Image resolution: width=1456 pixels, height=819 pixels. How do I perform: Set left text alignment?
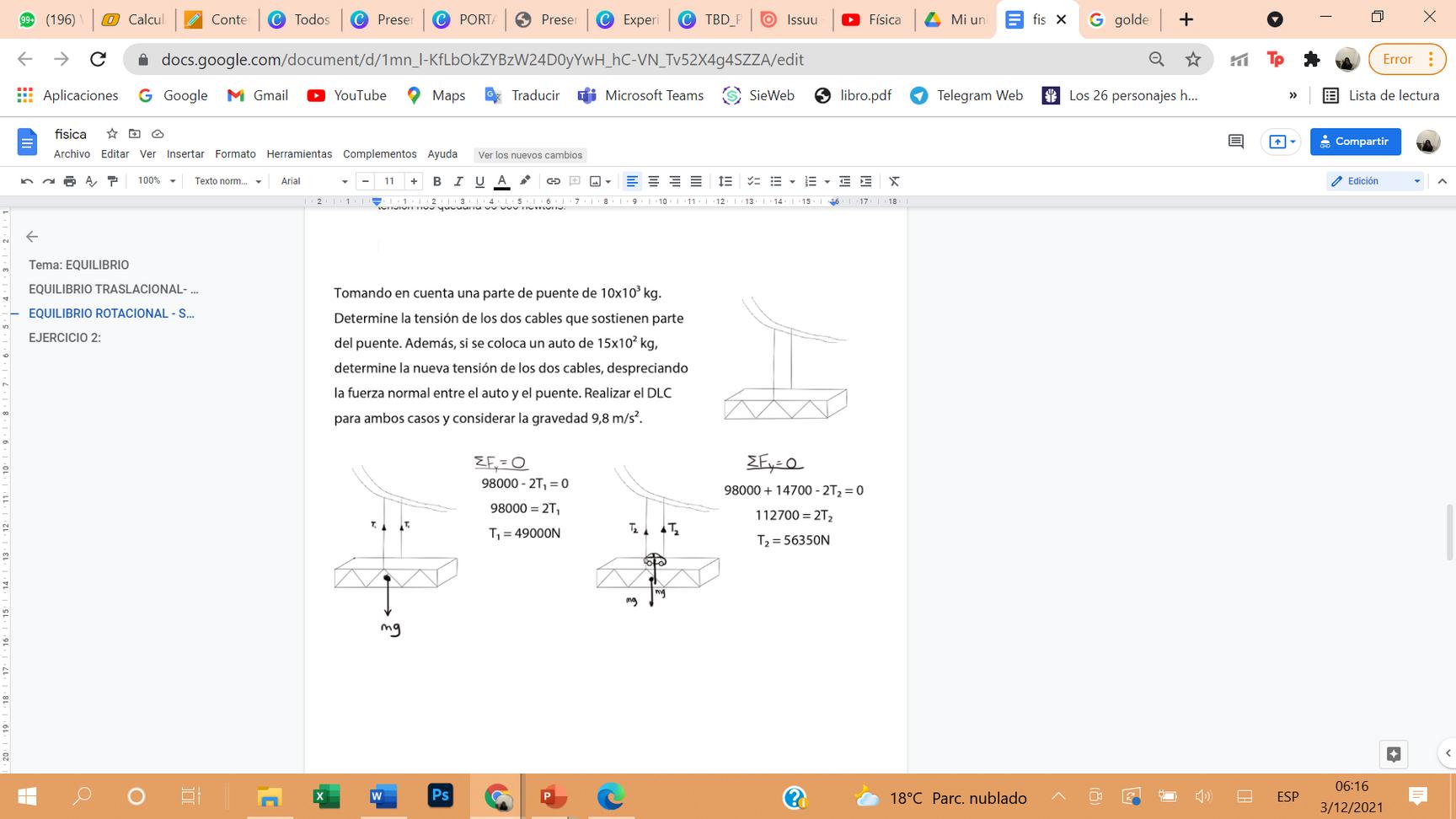click(x=632, y=181)
